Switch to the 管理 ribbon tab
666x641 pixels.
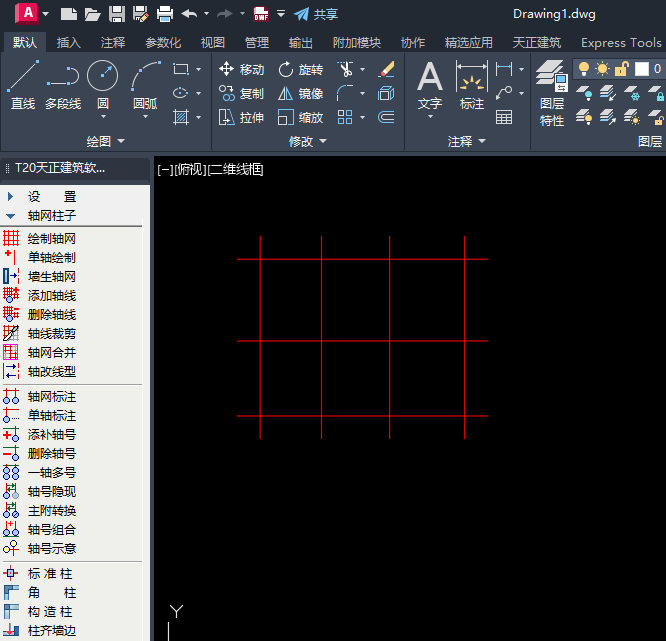click(x=257, y=43)
